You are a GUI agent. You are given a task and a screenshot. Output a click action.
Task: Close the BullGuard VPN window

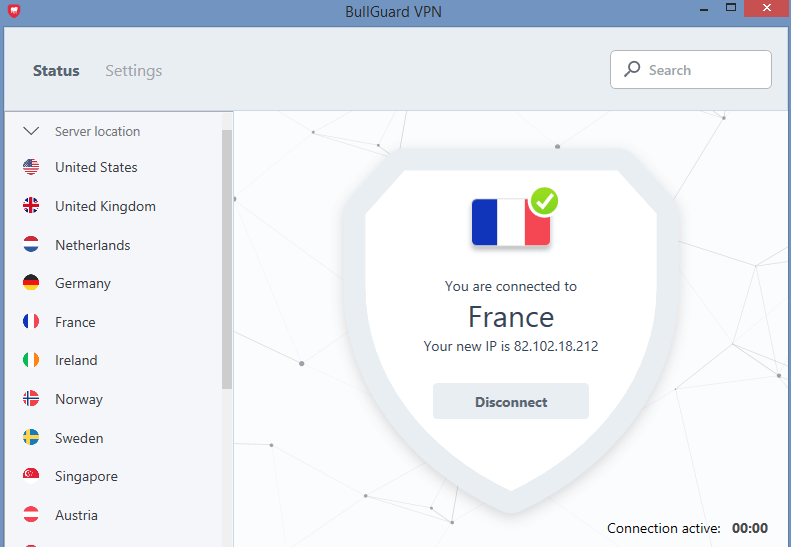click(766, 8)
